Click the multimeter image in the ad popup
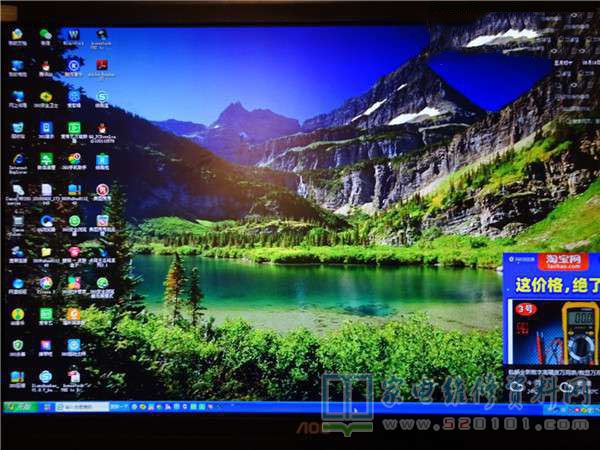This screenshot has width=600, height=450. pyautogui.click(x=554, y=332)
